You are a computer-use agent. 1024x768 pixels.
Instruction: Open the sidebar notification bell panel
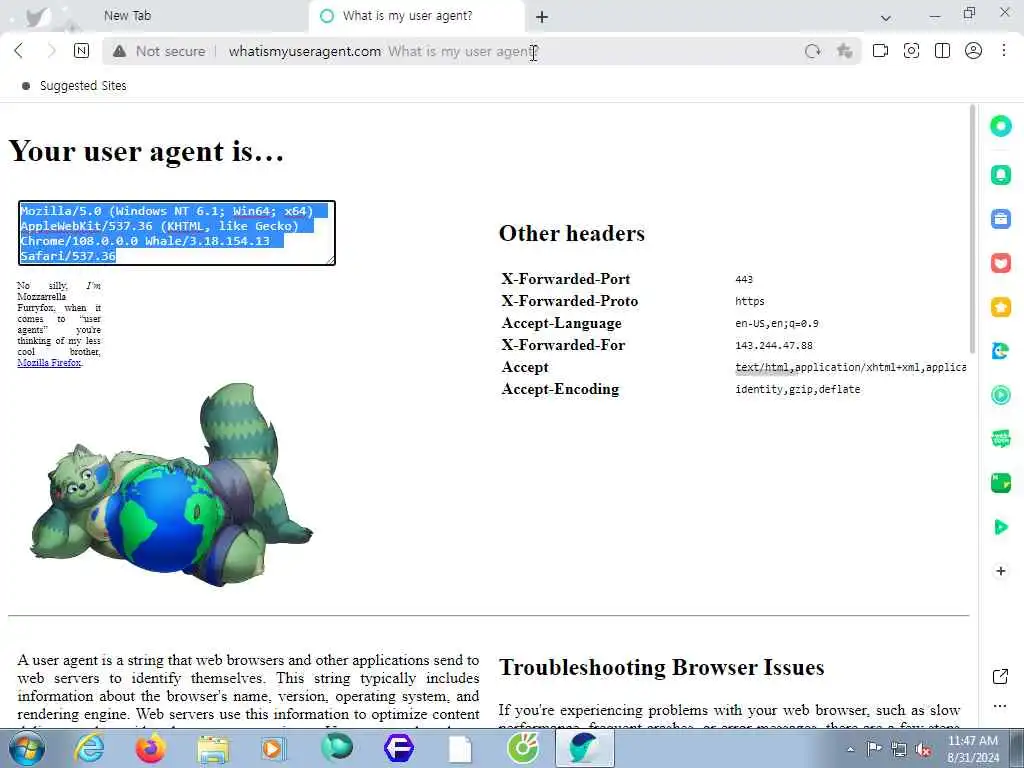1000,174
